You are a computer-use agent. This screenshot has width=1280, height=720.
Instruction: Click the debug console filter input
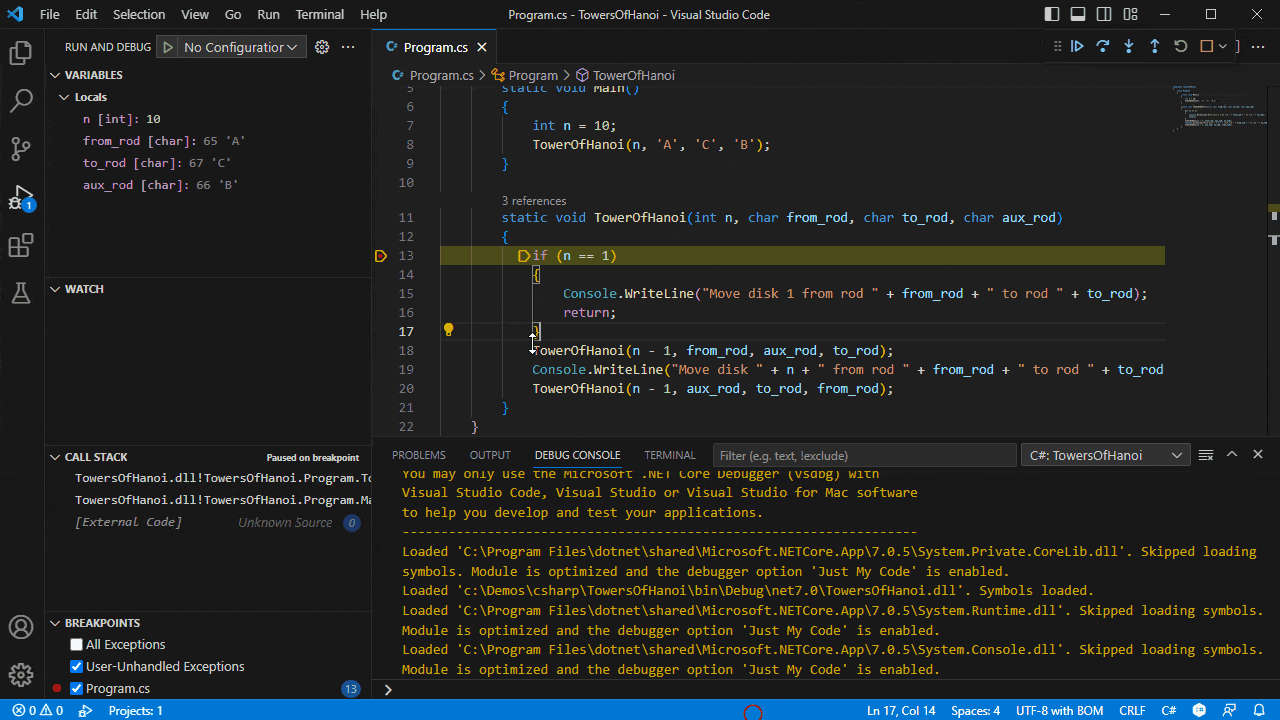tap(864, 455)
